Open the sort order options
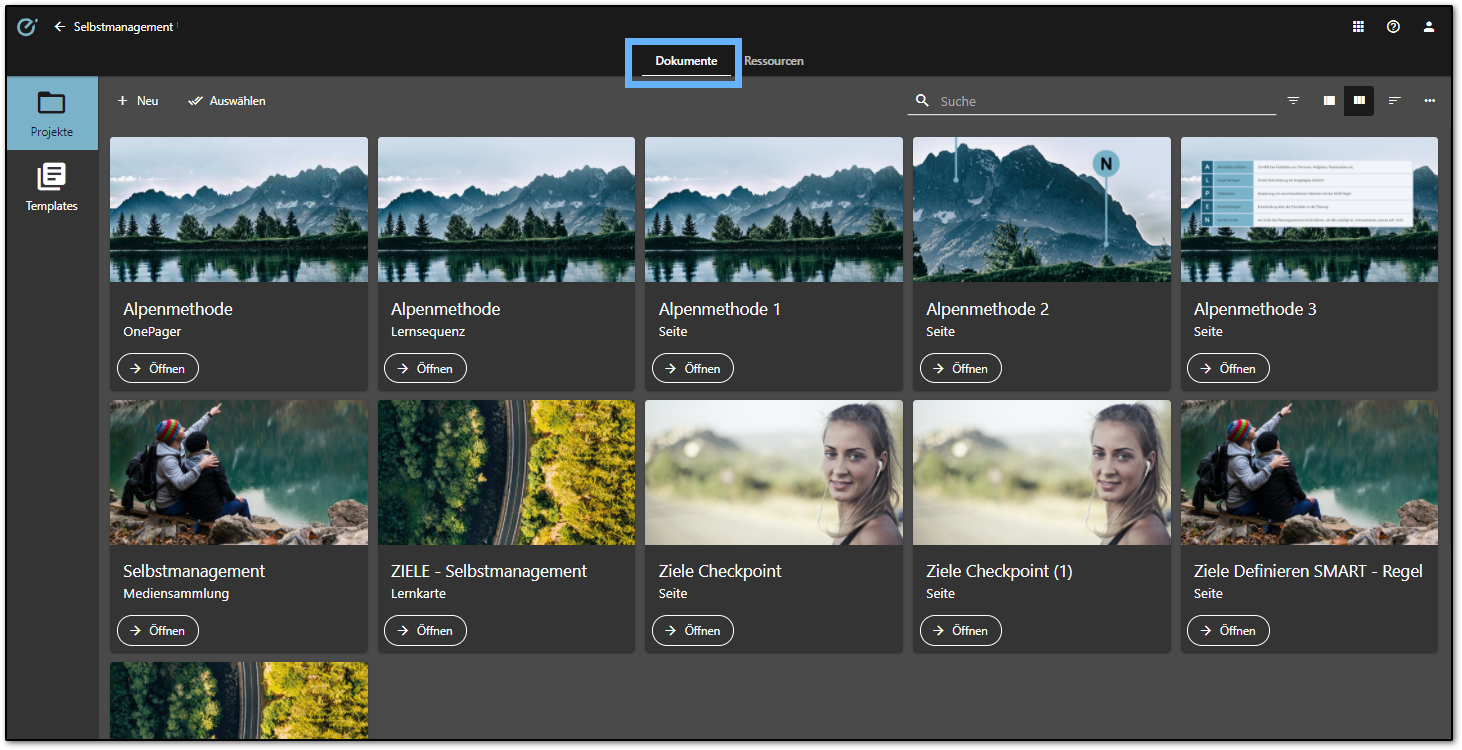 [1395, 101]
